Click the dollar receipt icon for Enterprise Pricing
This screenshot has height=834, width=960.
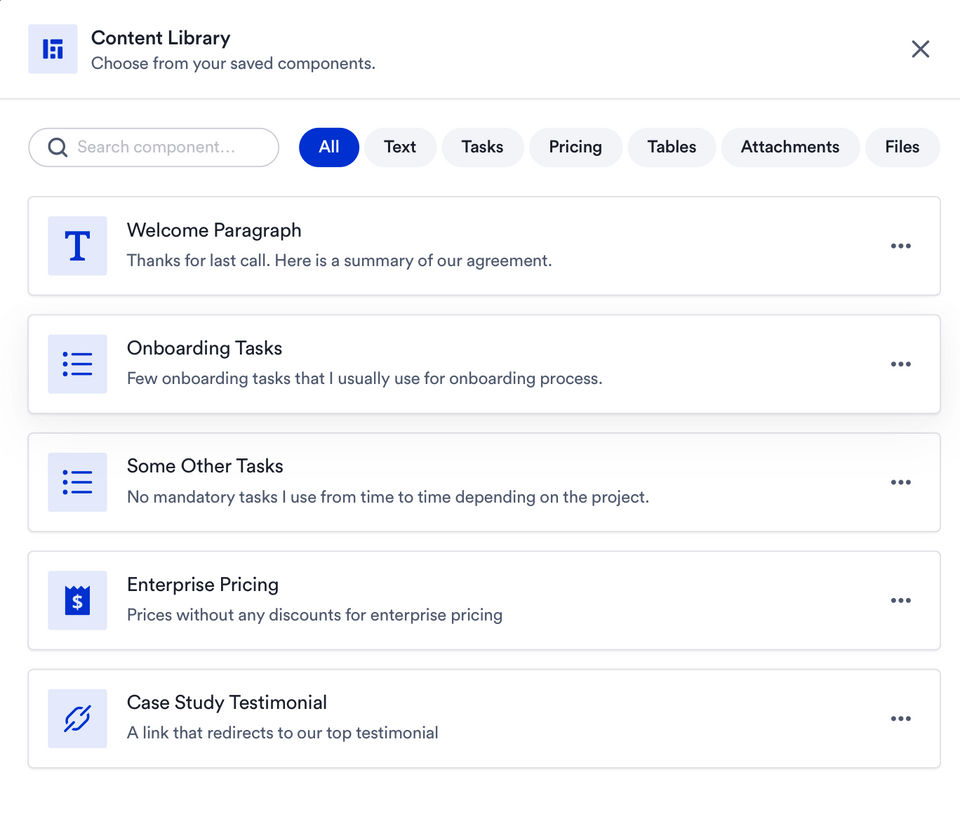[x=77, y=600]
